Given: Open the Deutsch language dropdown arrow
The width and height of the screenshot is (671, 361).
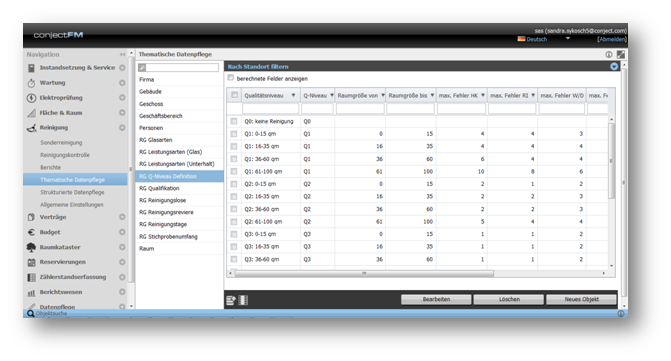Looking at the screenshot, I should click(x=568, y=38).
